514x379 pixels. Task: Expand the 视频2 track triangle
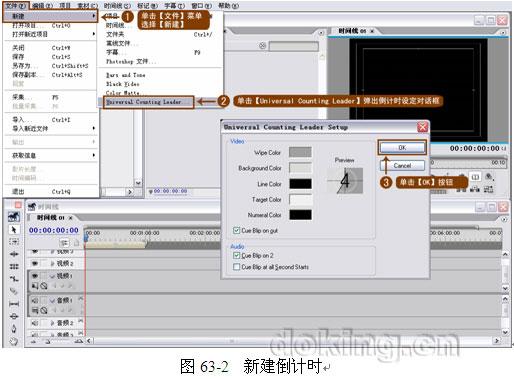[x=52, y=263]
